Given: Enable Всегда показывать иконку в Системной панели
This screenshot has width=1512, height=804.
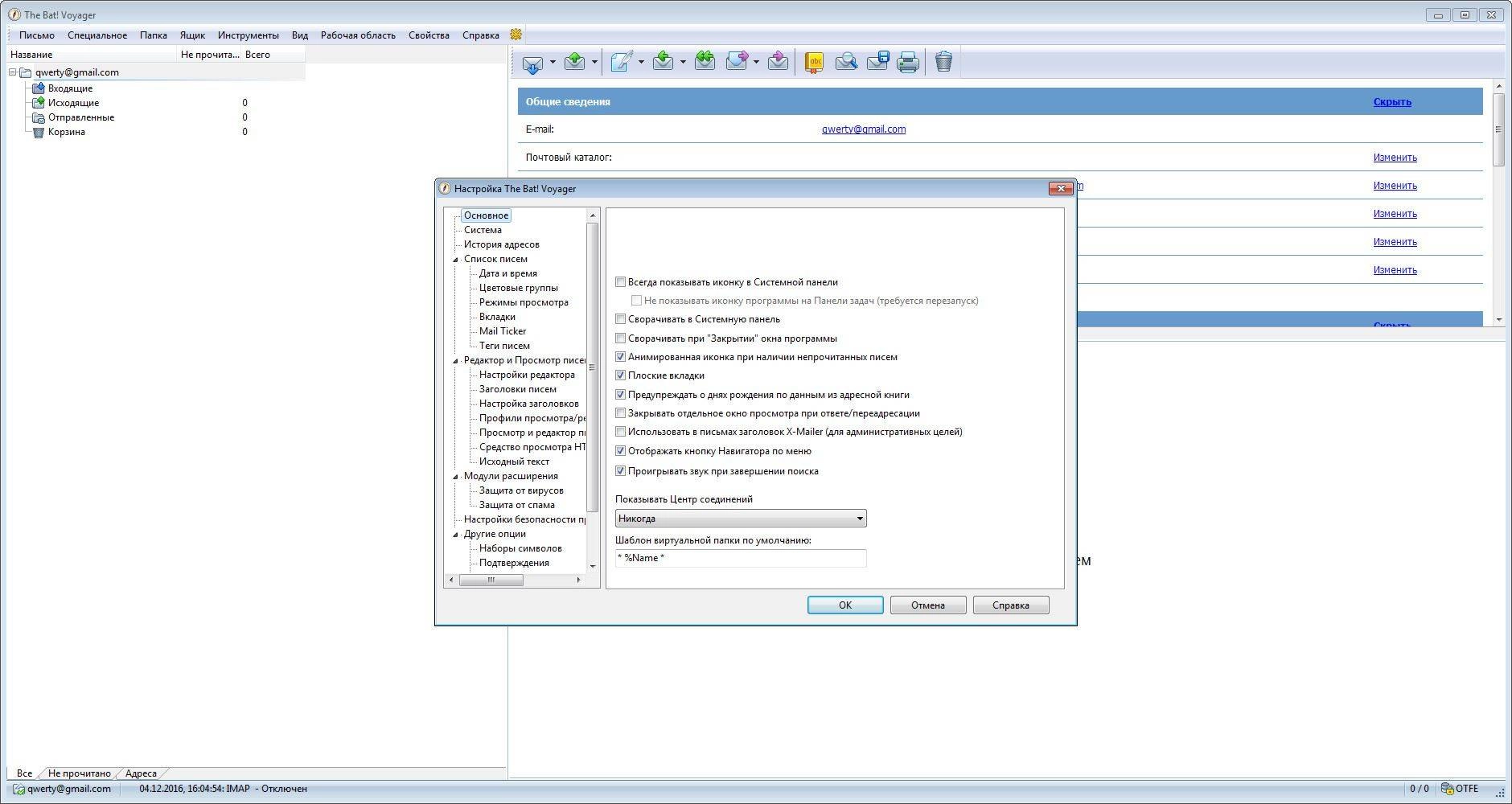Looking at the screenshot, I should [x=620, y=282].
